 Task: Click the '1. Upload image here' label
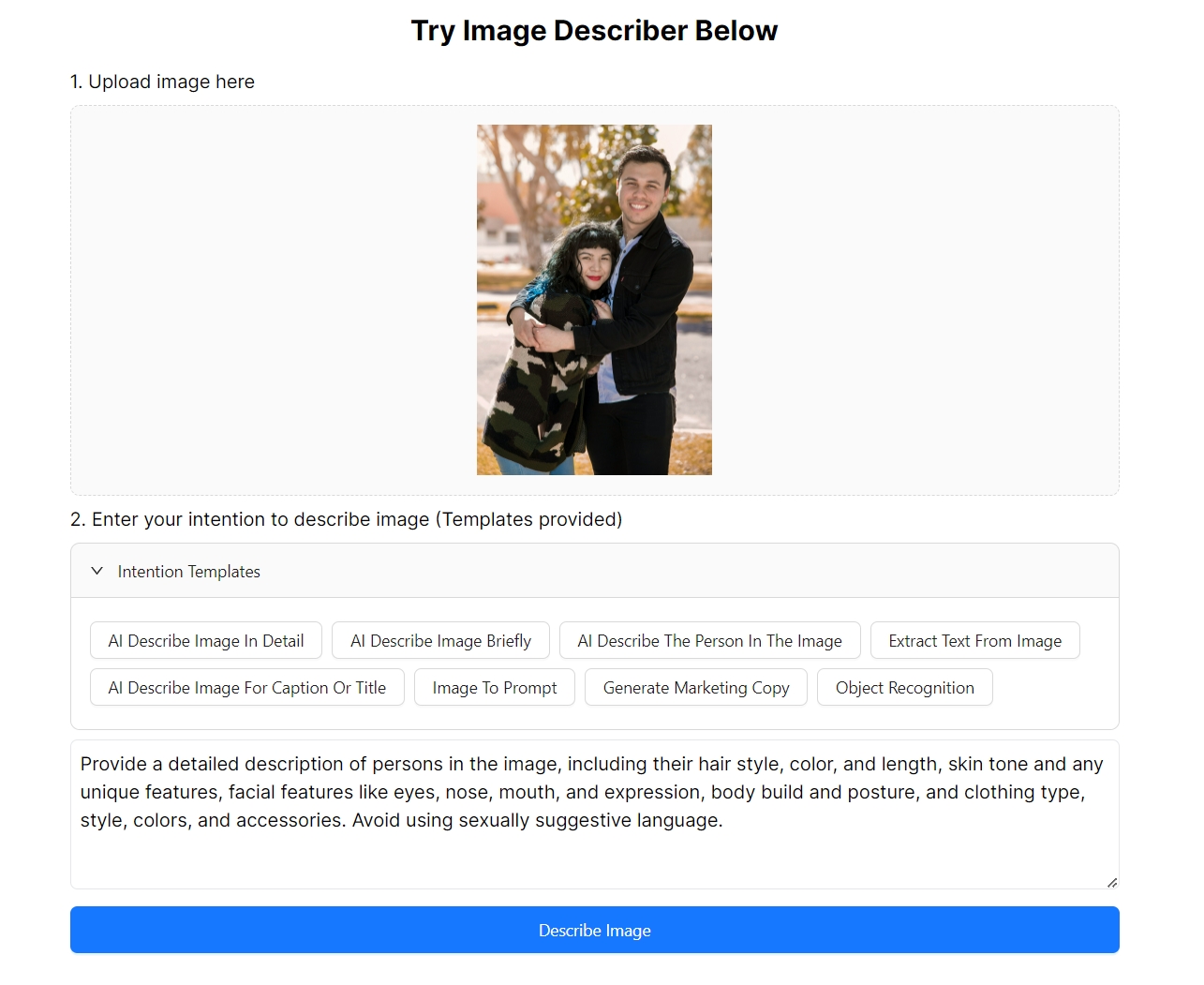[x=162, y=82]
